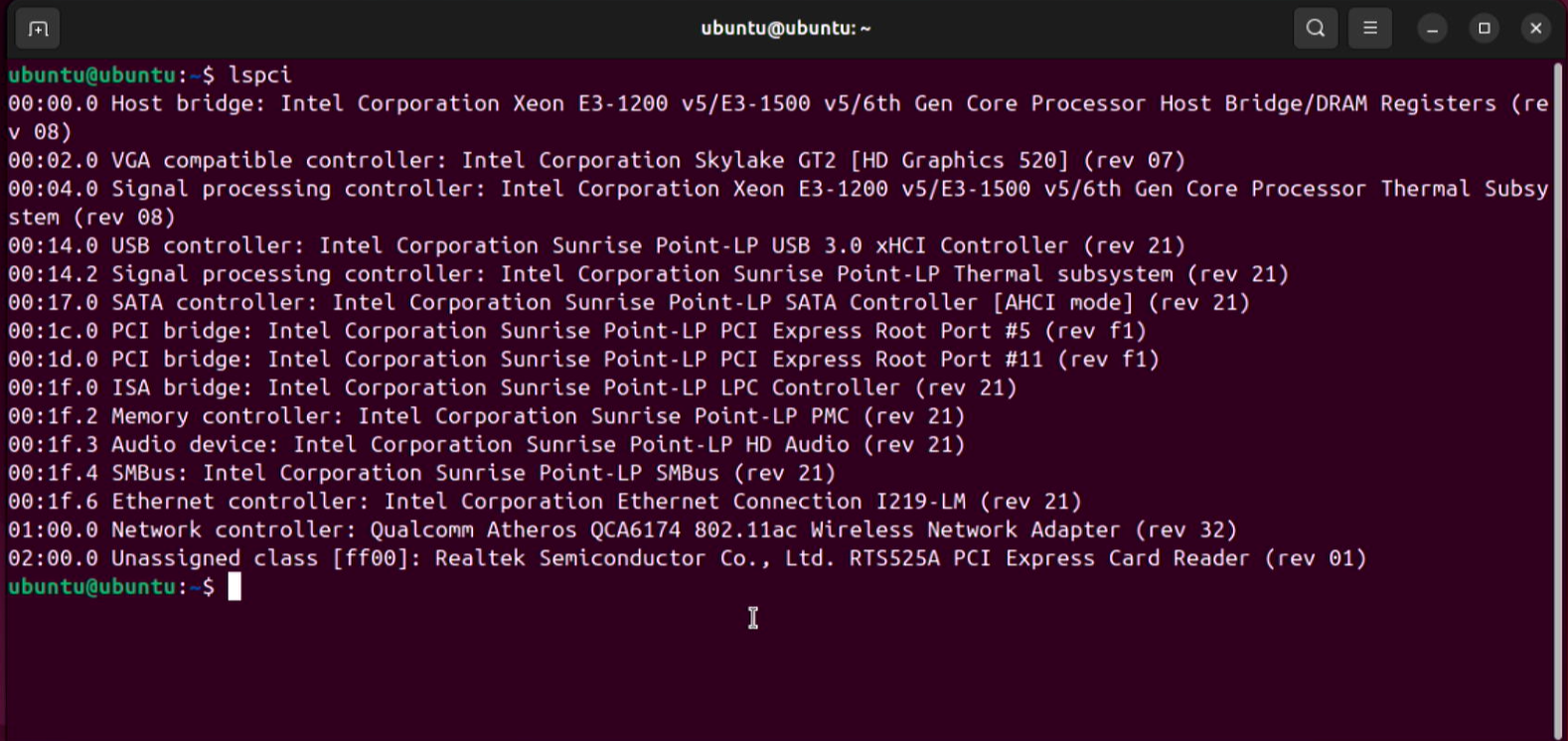Click the 00:14.0 USB controller line

(597, 246)
